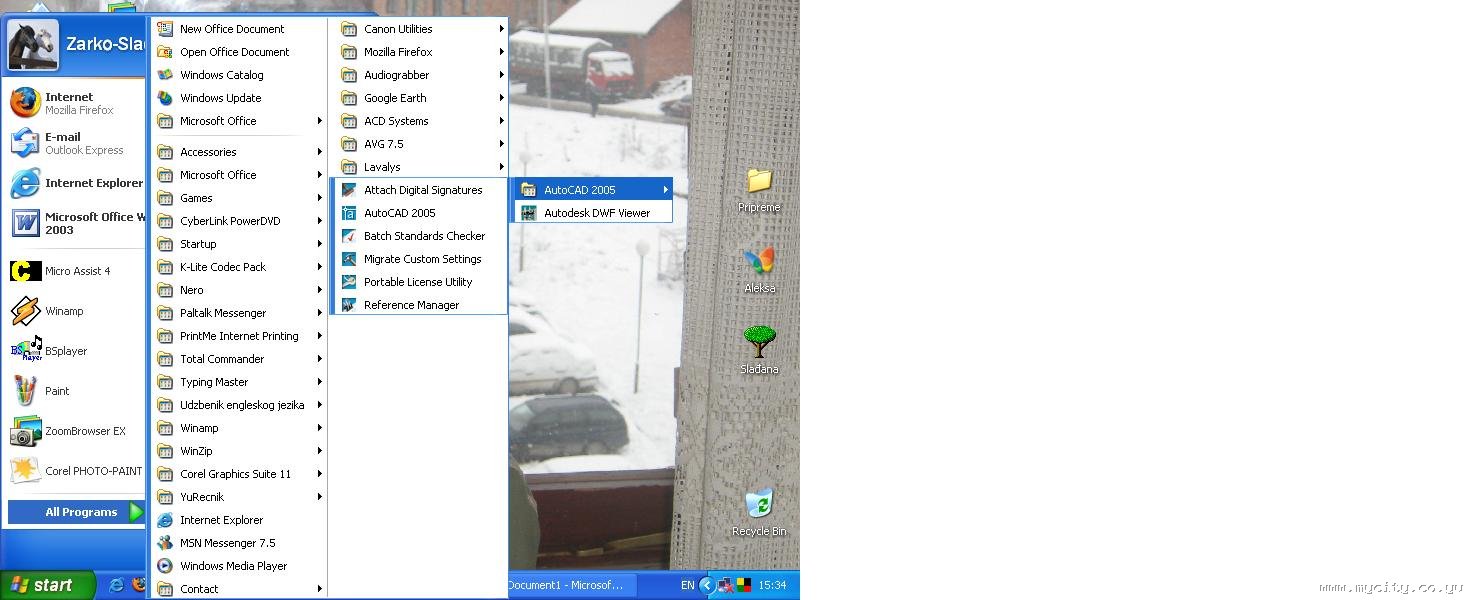Open the Typing Master folder
Image resolution: width=1470 pixels, height=600 pixels.
coord(240,382)
